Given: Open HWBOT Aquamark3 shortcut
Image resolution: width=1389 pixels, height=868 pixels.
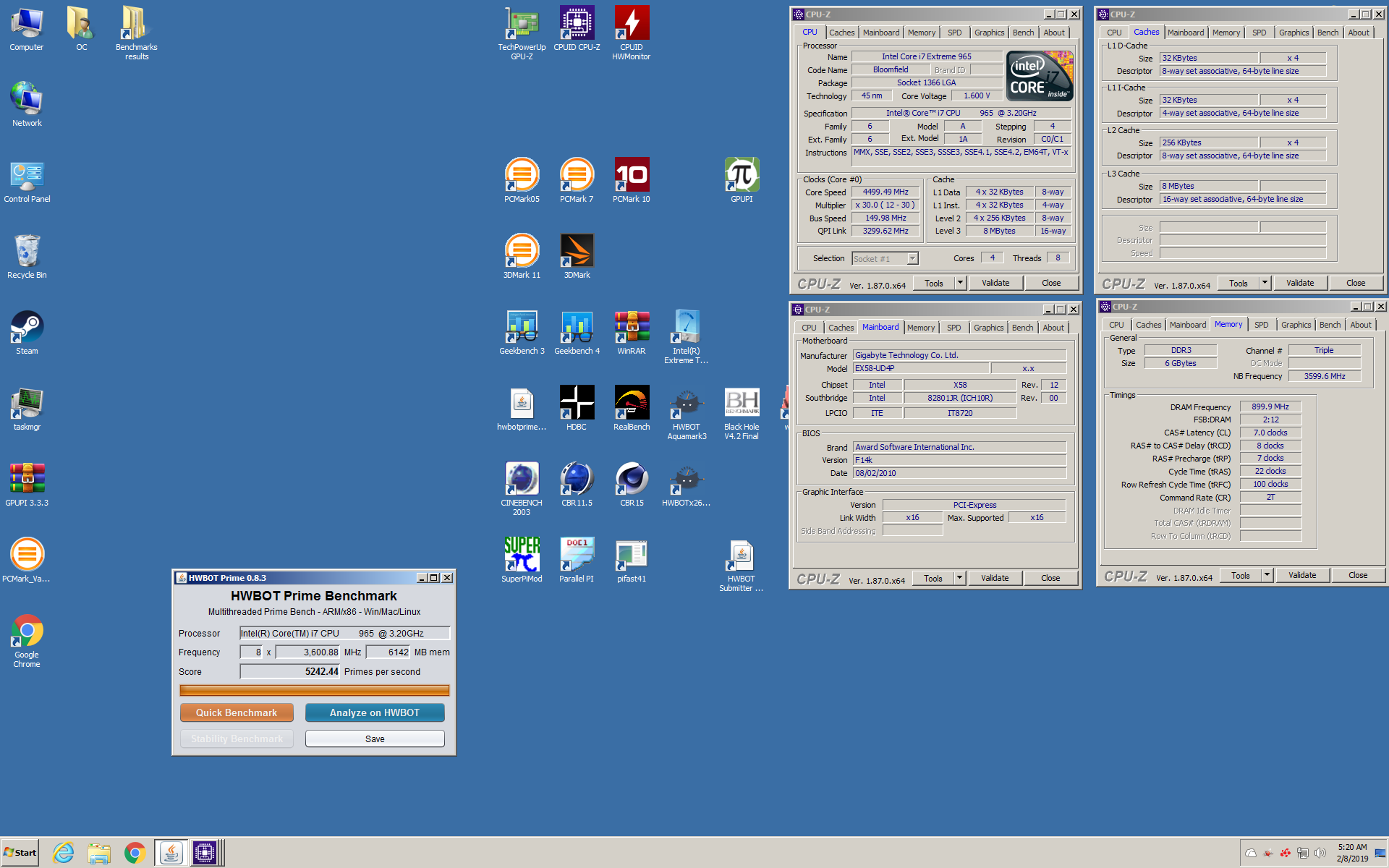Looking at the screenshot, I should [x=686, y=412].
